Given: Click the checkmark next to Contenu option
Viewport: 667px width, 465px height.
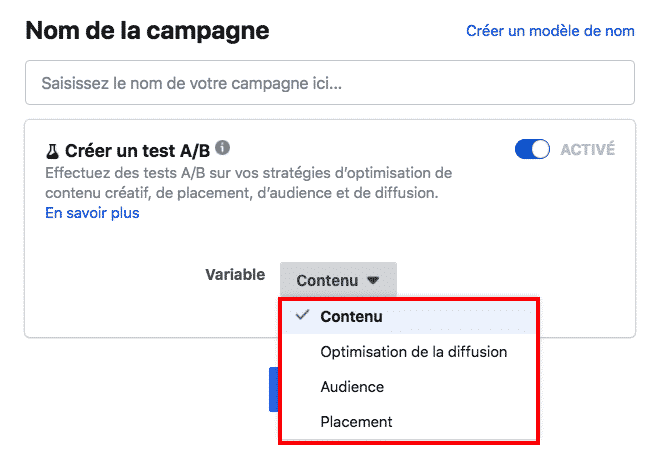Looking at the screenshot, I should pos(302,315).
